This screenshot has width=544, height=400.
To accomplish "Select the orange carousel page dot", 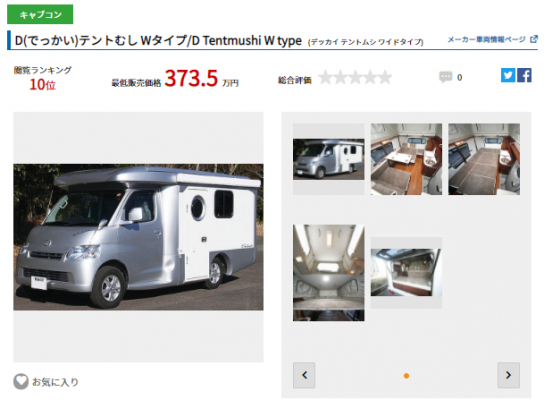I will point(406,376).
